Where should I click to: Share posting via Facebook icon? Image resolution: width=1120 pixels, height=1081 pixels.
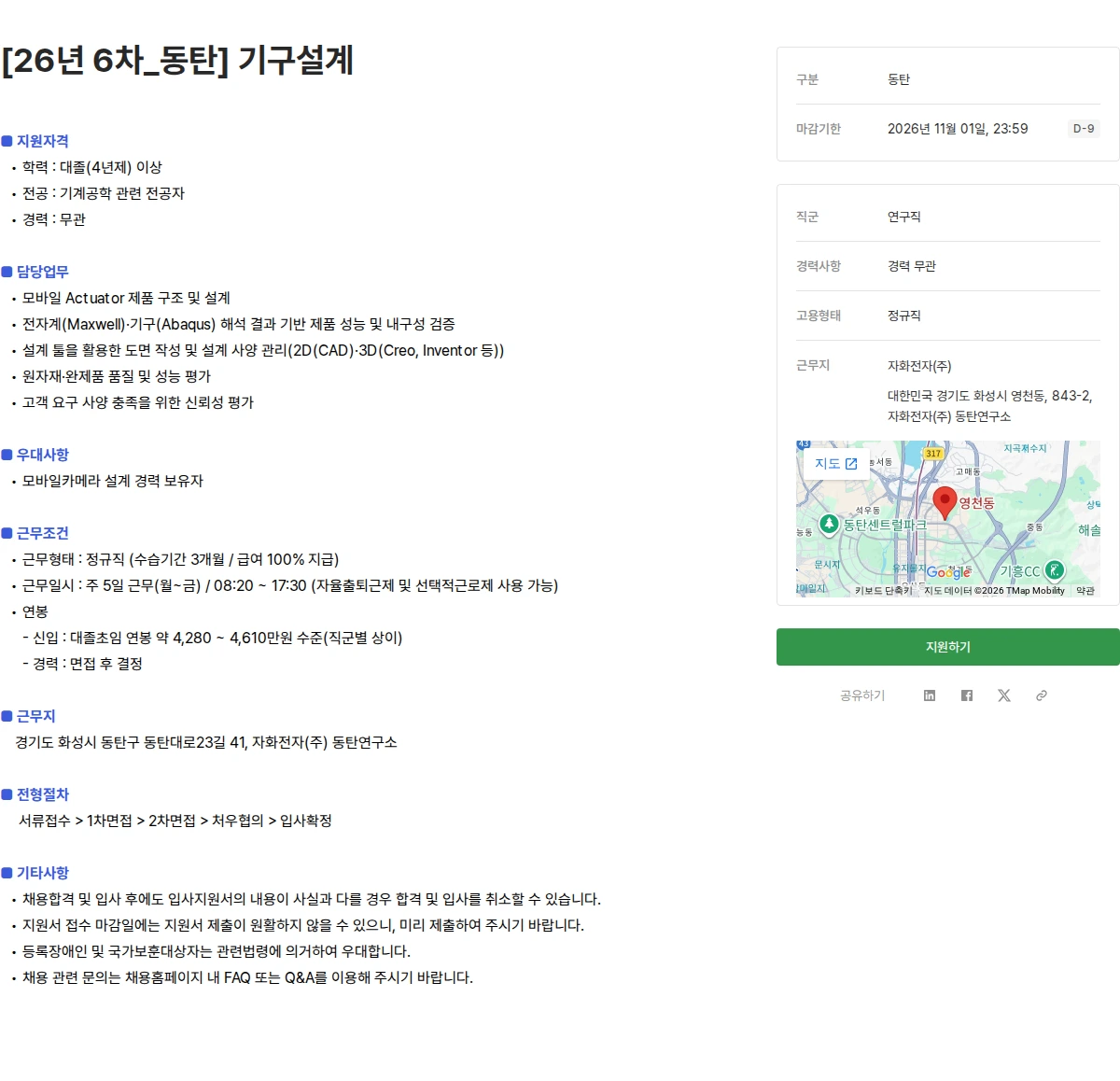[x=966, y=695]
